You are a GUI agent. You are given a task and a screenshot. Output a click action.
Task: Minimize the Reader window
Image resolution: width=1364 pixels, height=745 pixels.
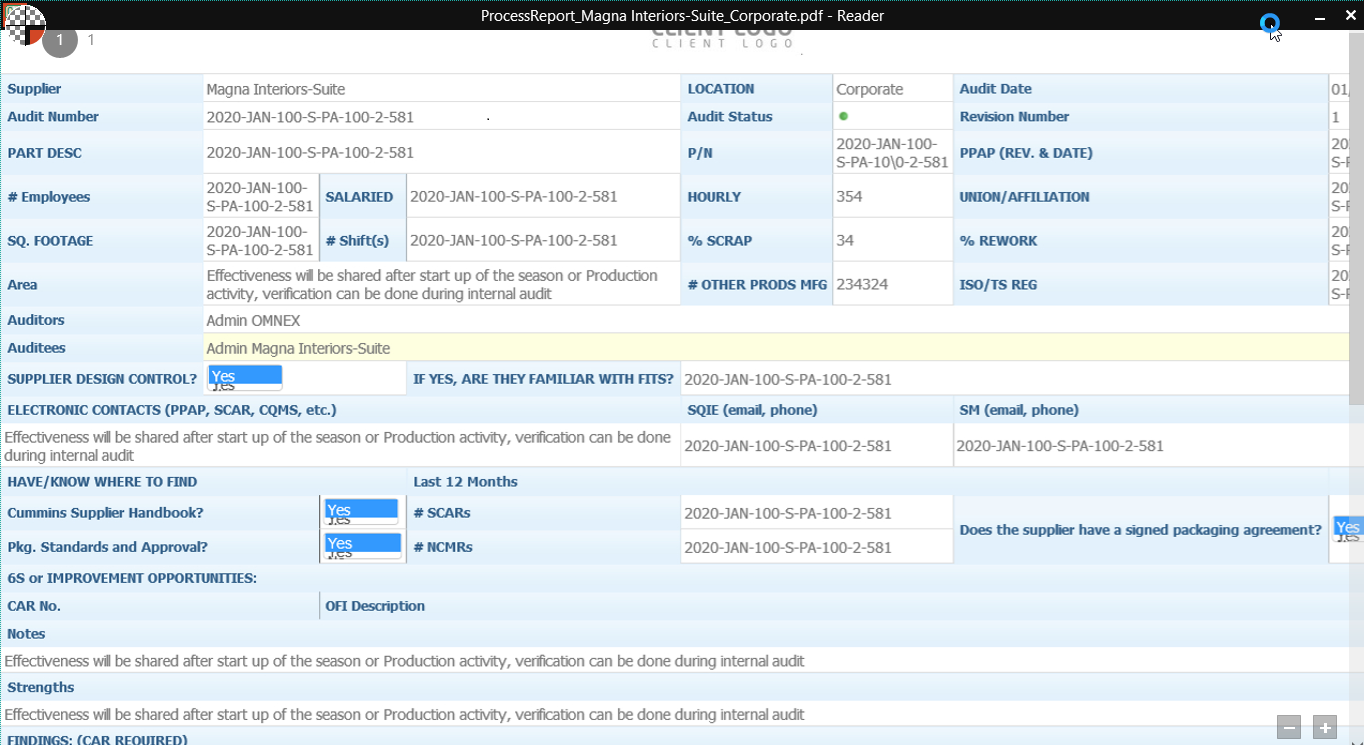tap(1318, 16)
